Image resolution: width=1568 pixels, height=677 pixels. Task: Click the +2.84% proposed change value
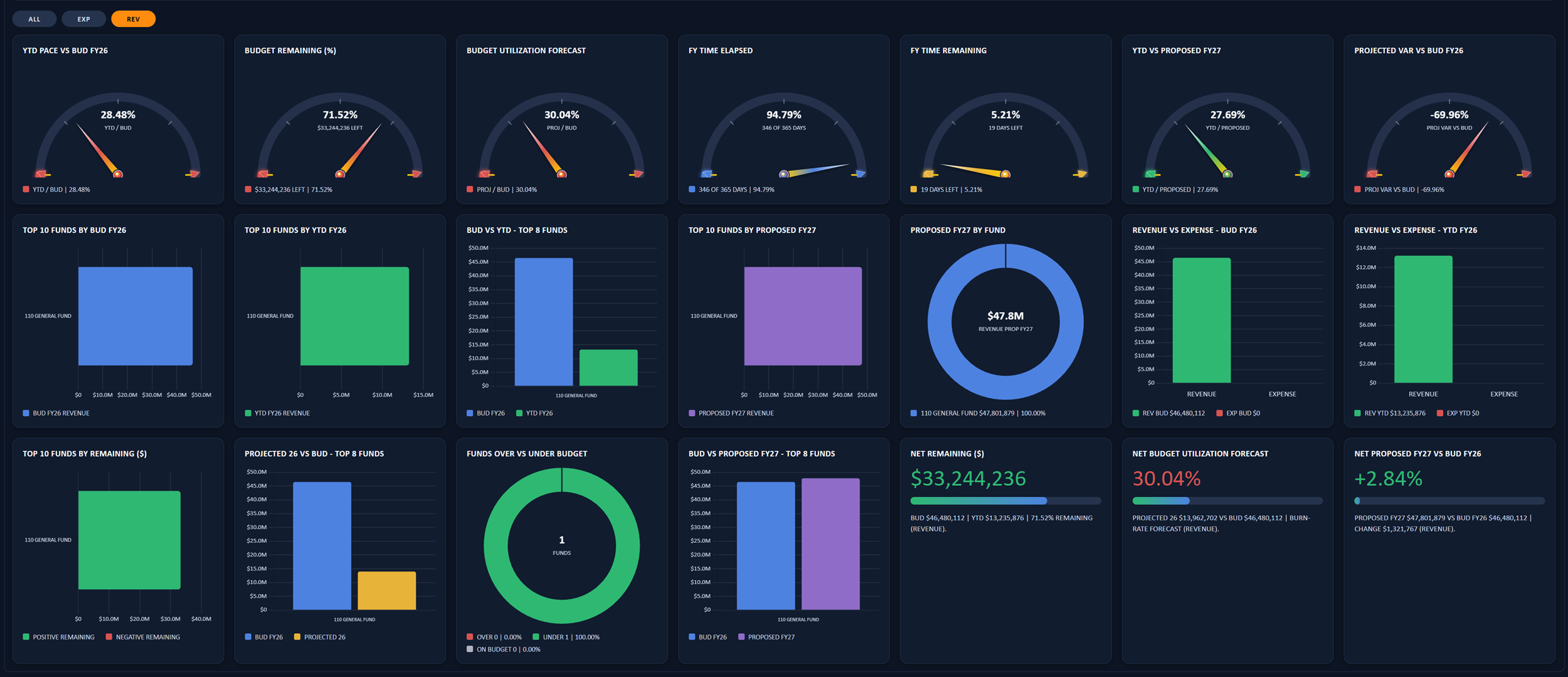point(1388,479)
